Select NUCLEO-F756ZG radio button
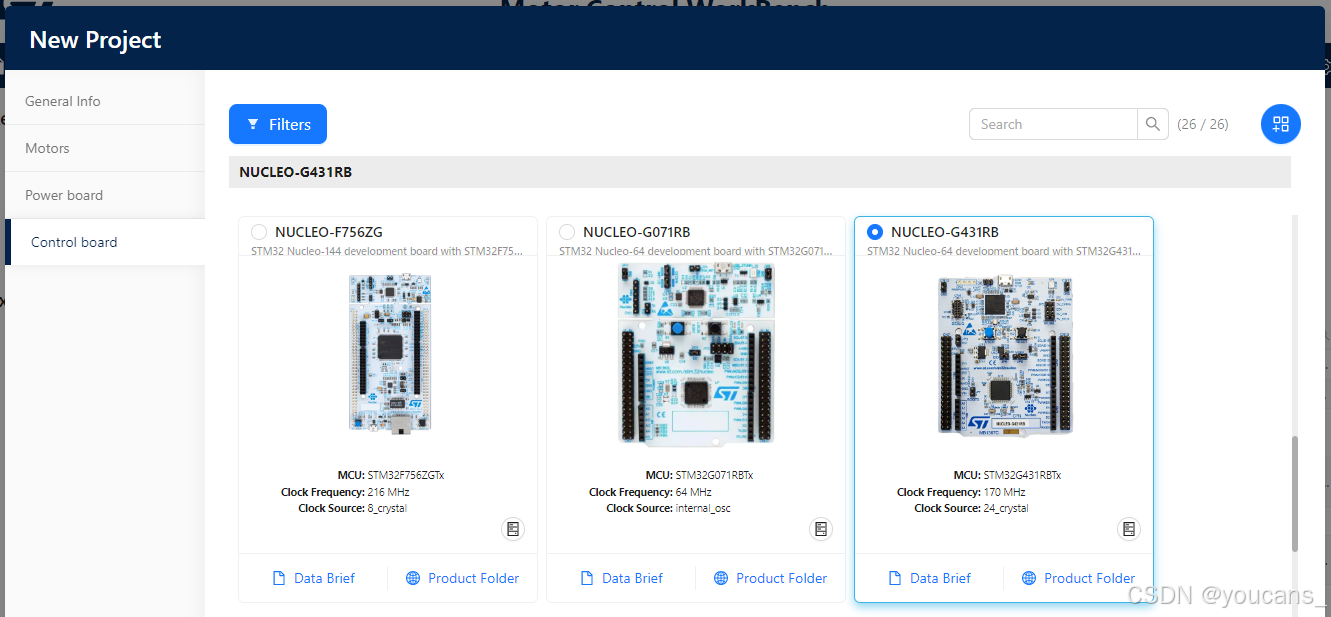Image resolution: width=1331 pixels, height=617 pixels. click(259, 232)
